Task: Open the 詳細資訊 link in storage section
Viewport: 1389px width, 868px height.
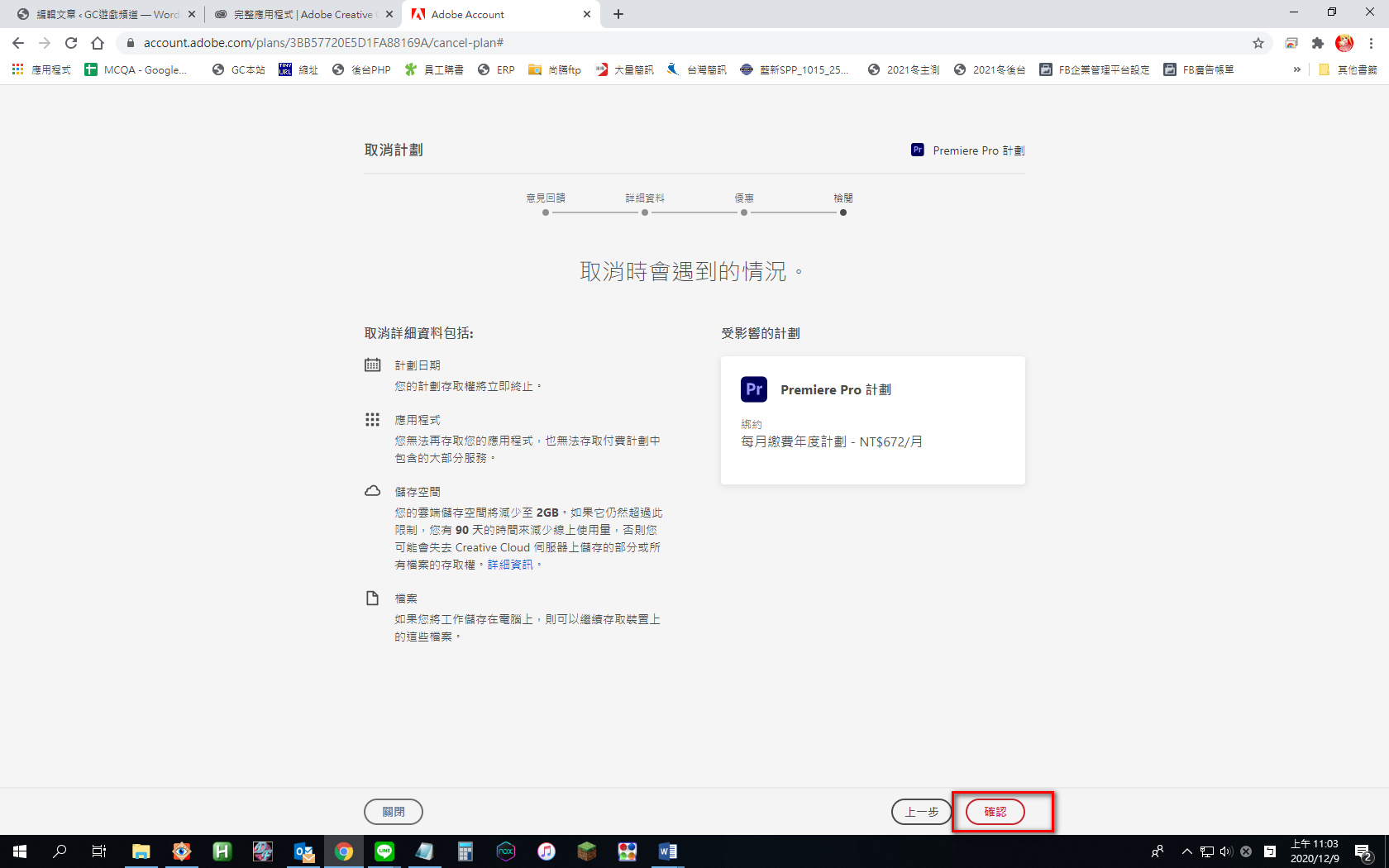Action: pos(510,565)
